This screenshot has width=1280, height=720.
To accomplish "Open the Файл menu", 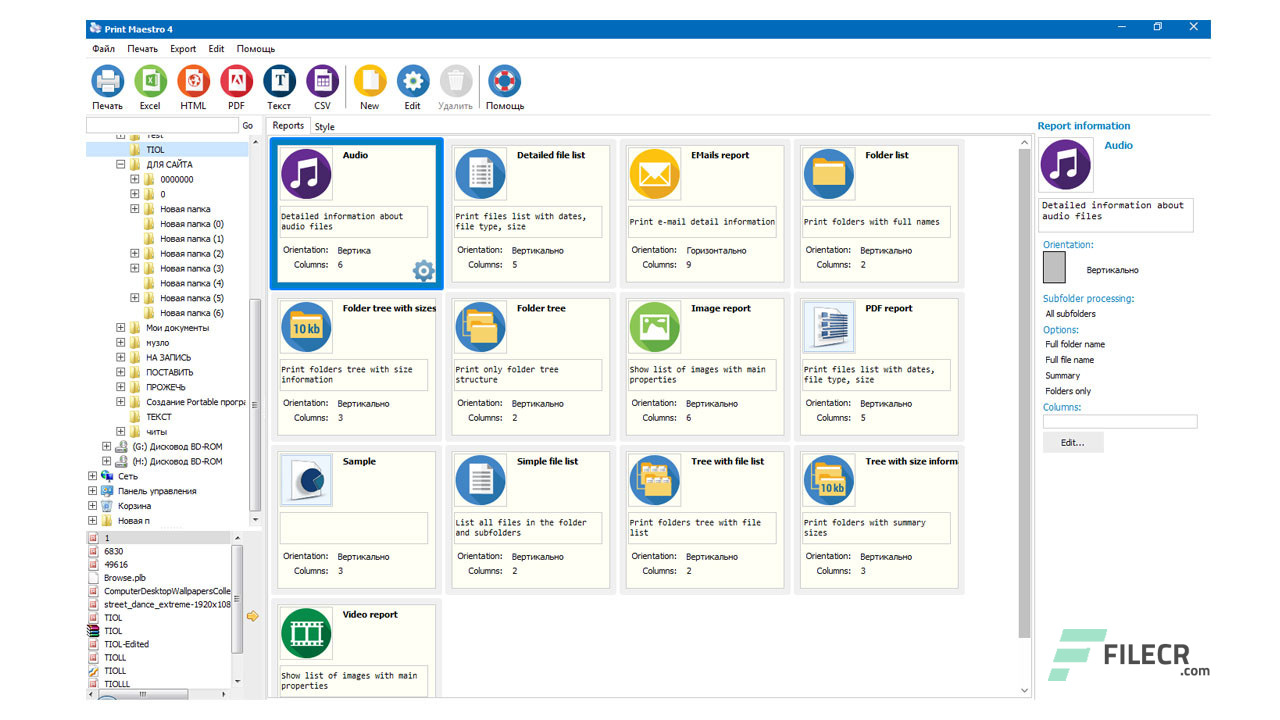I will click(x=103, y=48).
